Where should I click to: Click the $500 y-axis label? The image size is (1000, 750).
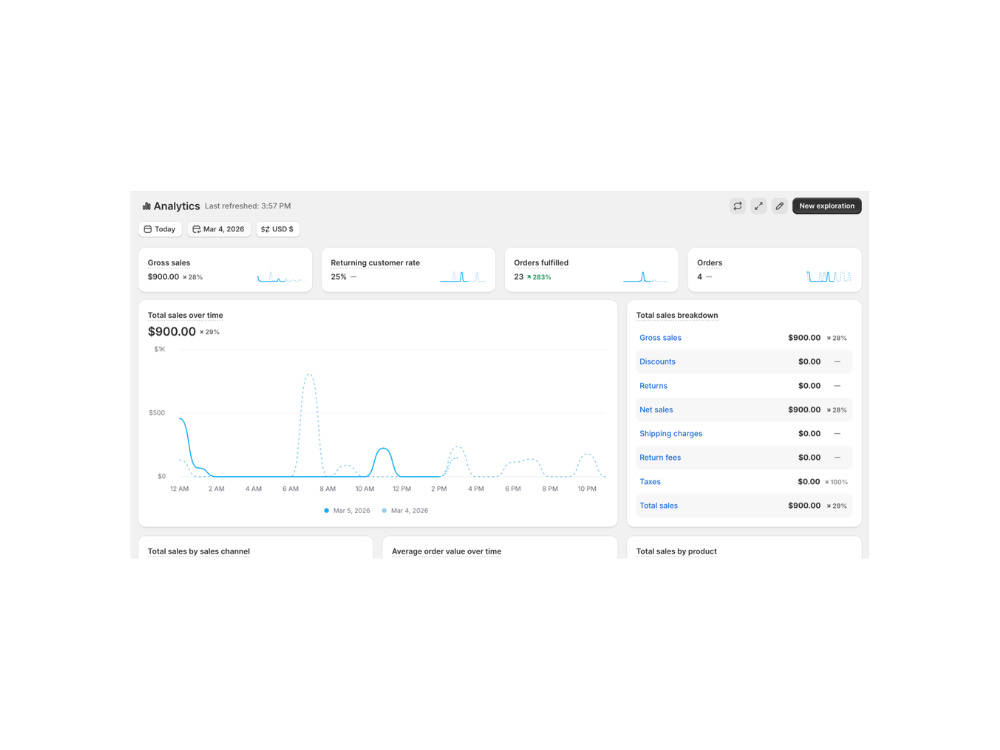pyautogui.click(x=157, y=413)
